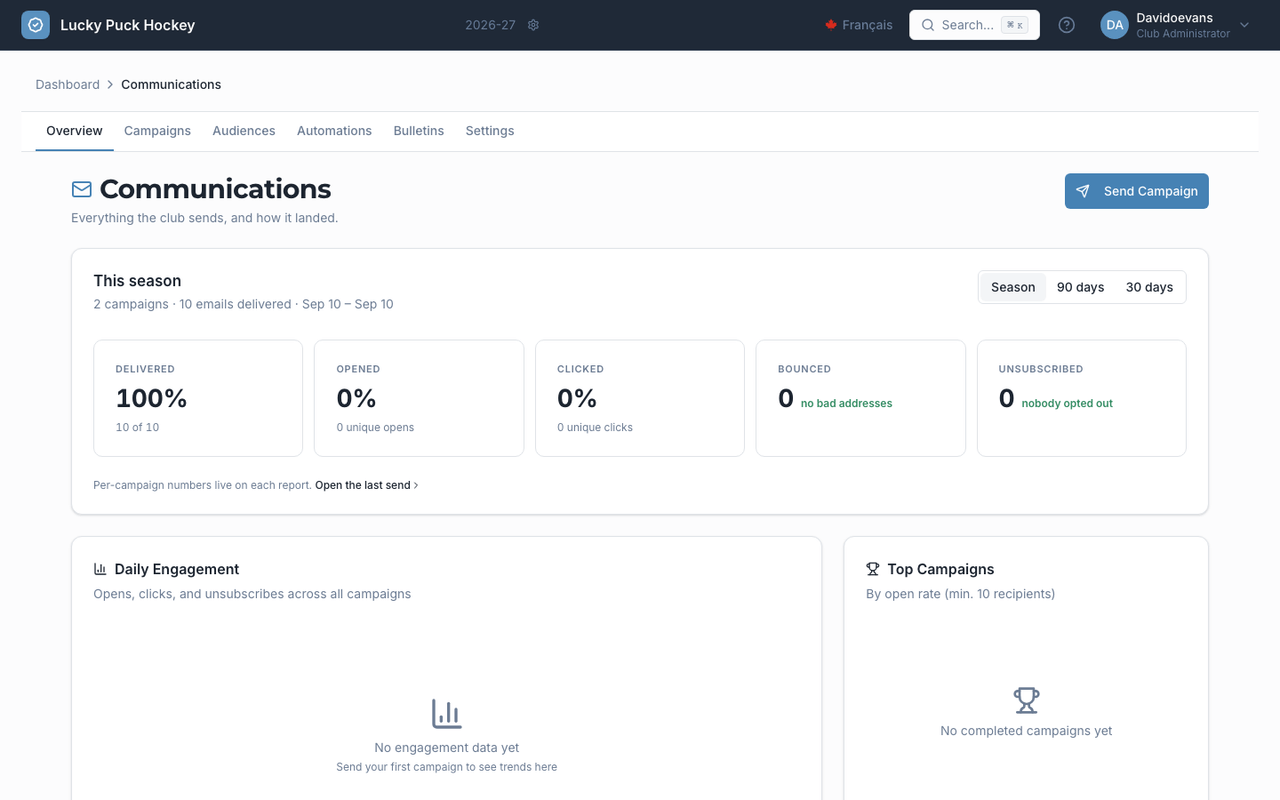Go to the Automations tab
The width and height of the screenshot is (1280, 800).
point(334,131)
